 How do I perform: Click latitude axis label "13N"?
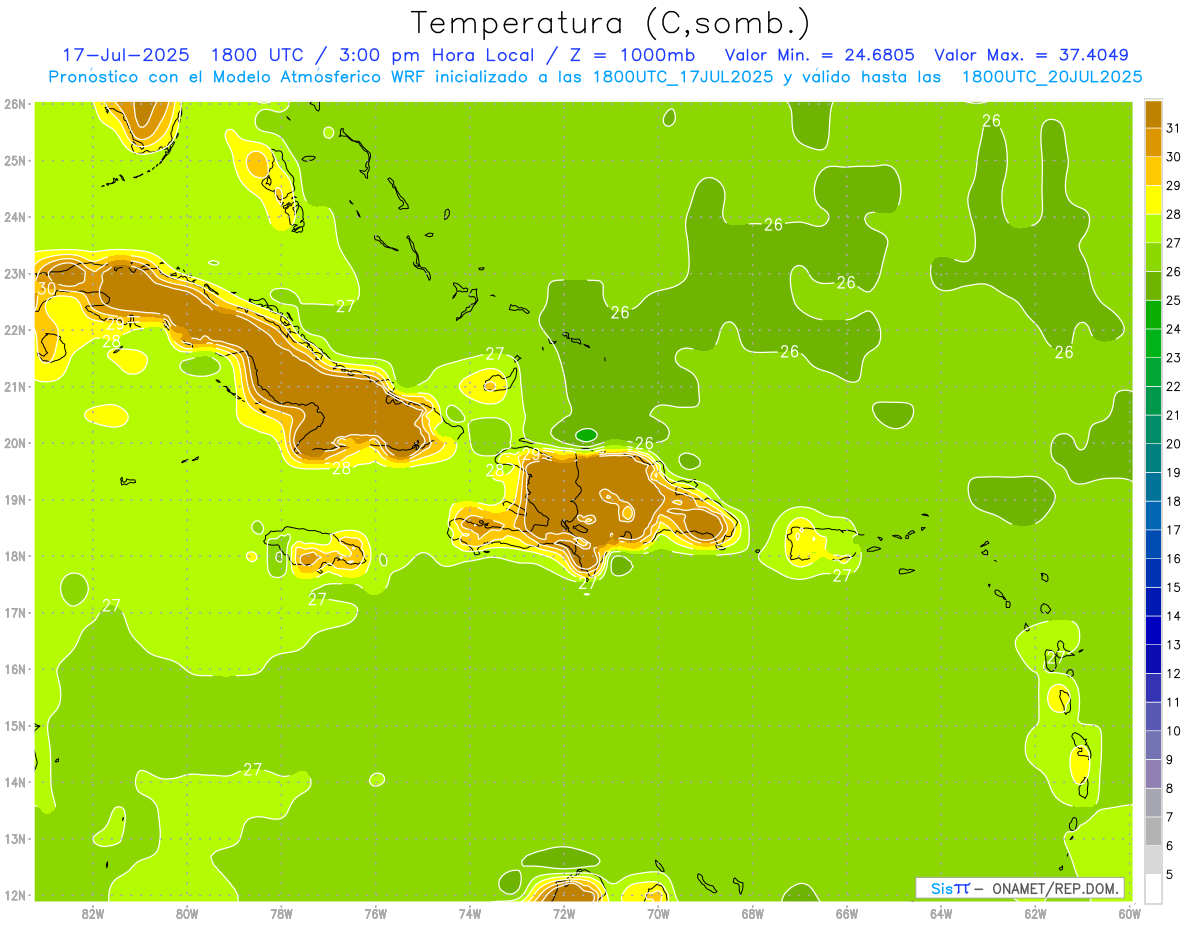tap(15, 838)
